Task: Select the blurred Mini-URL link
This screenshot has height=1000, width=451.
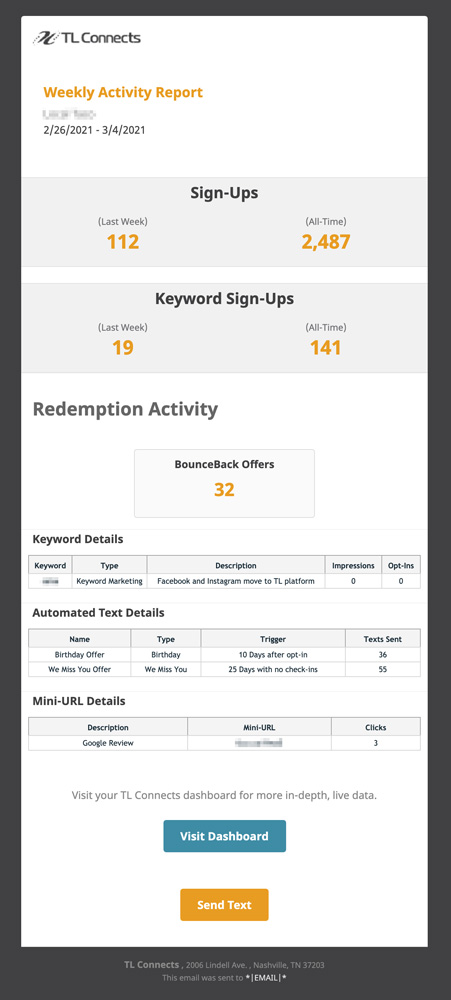Action: [x=259, y=743]
